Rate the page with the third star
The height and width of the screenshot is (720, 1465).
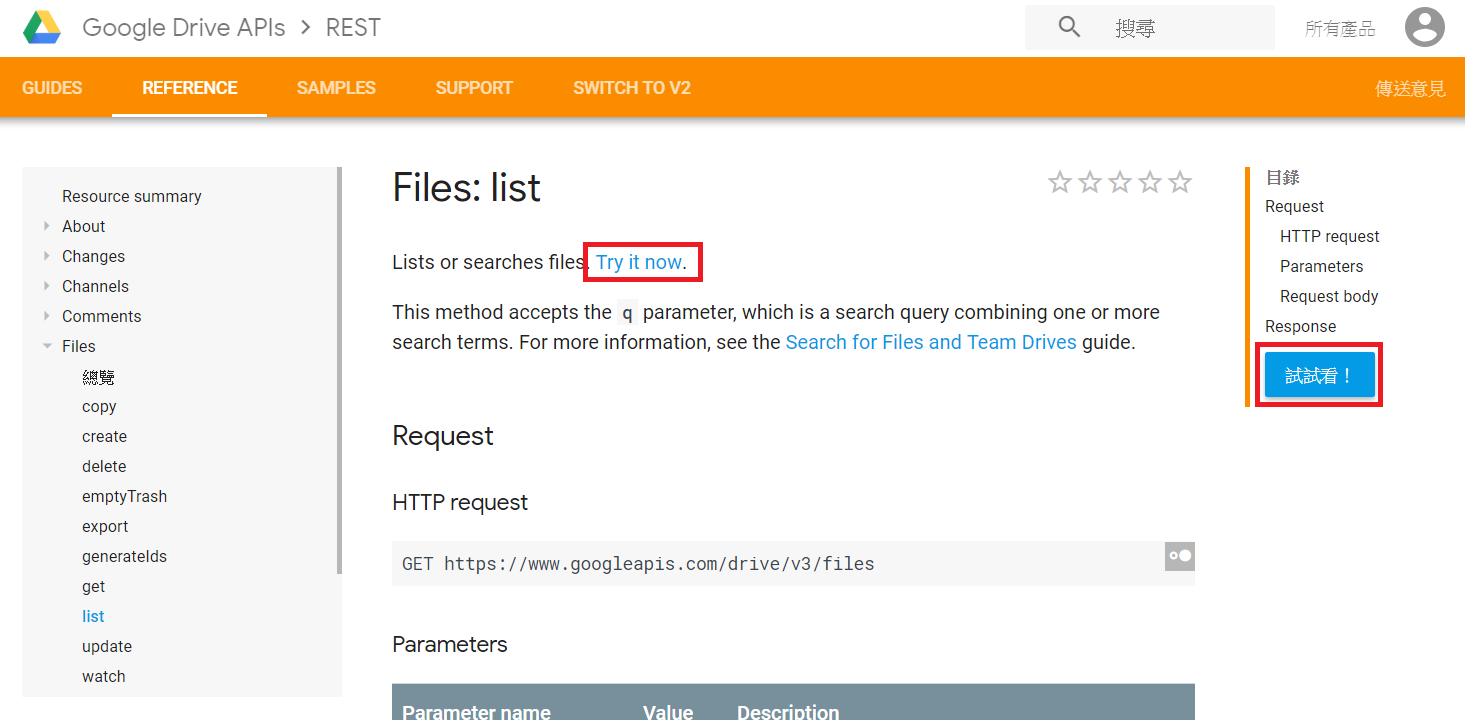click(x=1120, y=182)
